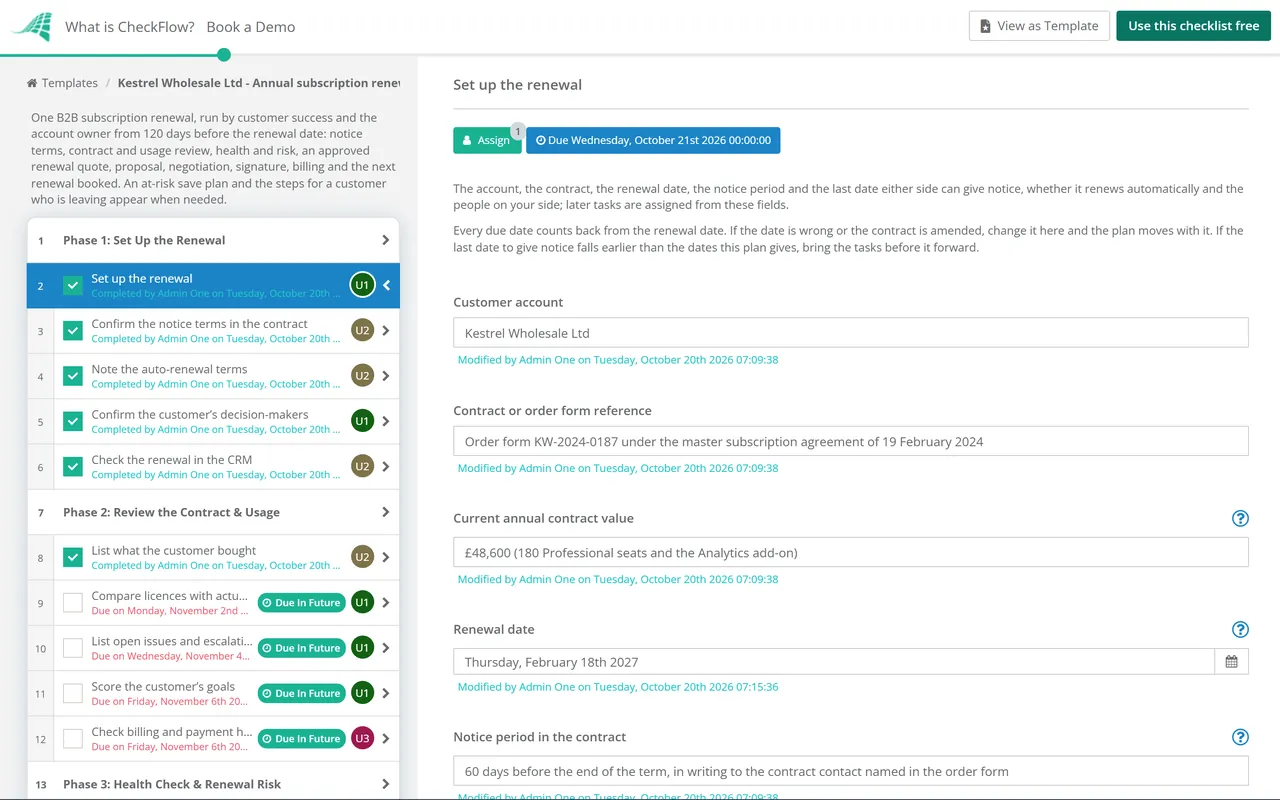
Task: Click U1 avatar on Score the customer's goals
Action: 362,693
